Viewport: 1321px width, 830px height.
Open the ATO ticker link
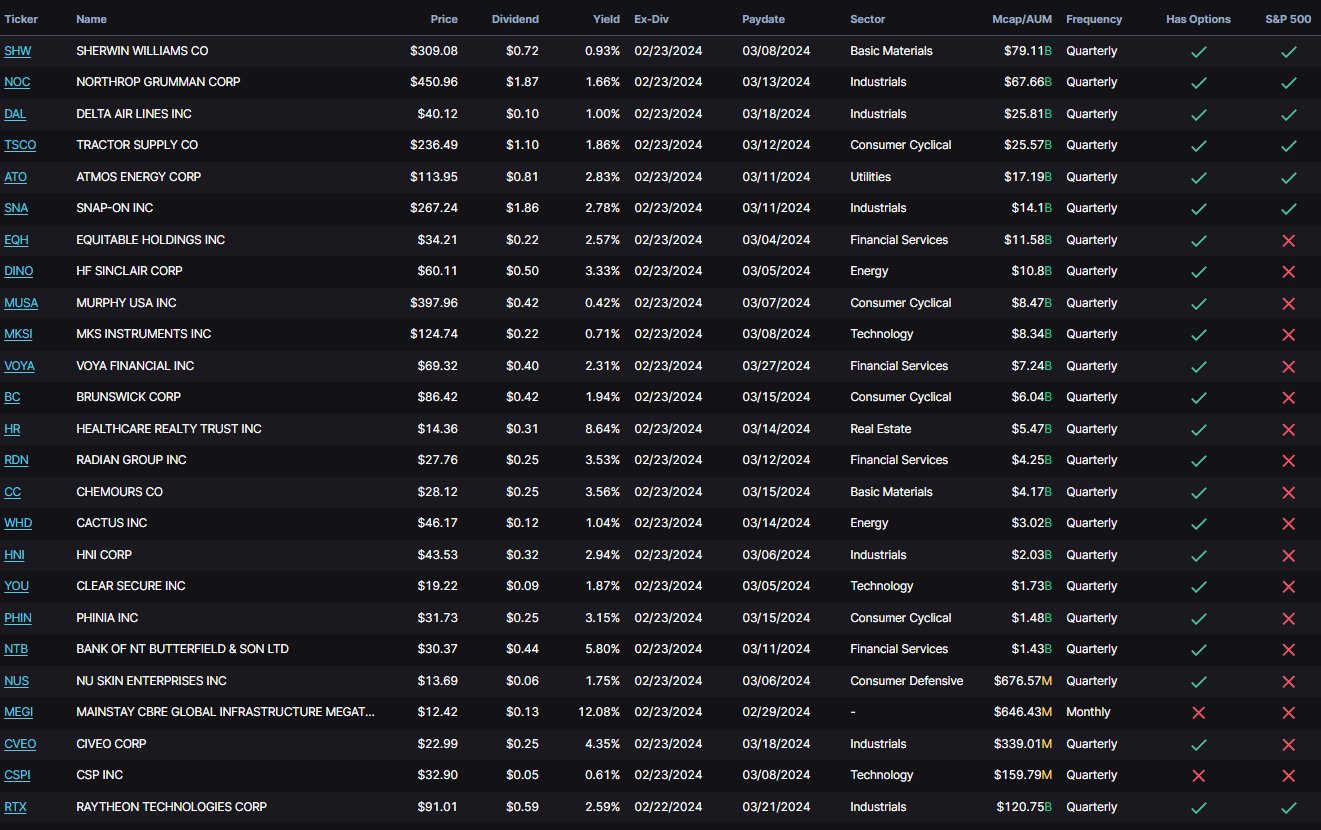click(16, 177)
